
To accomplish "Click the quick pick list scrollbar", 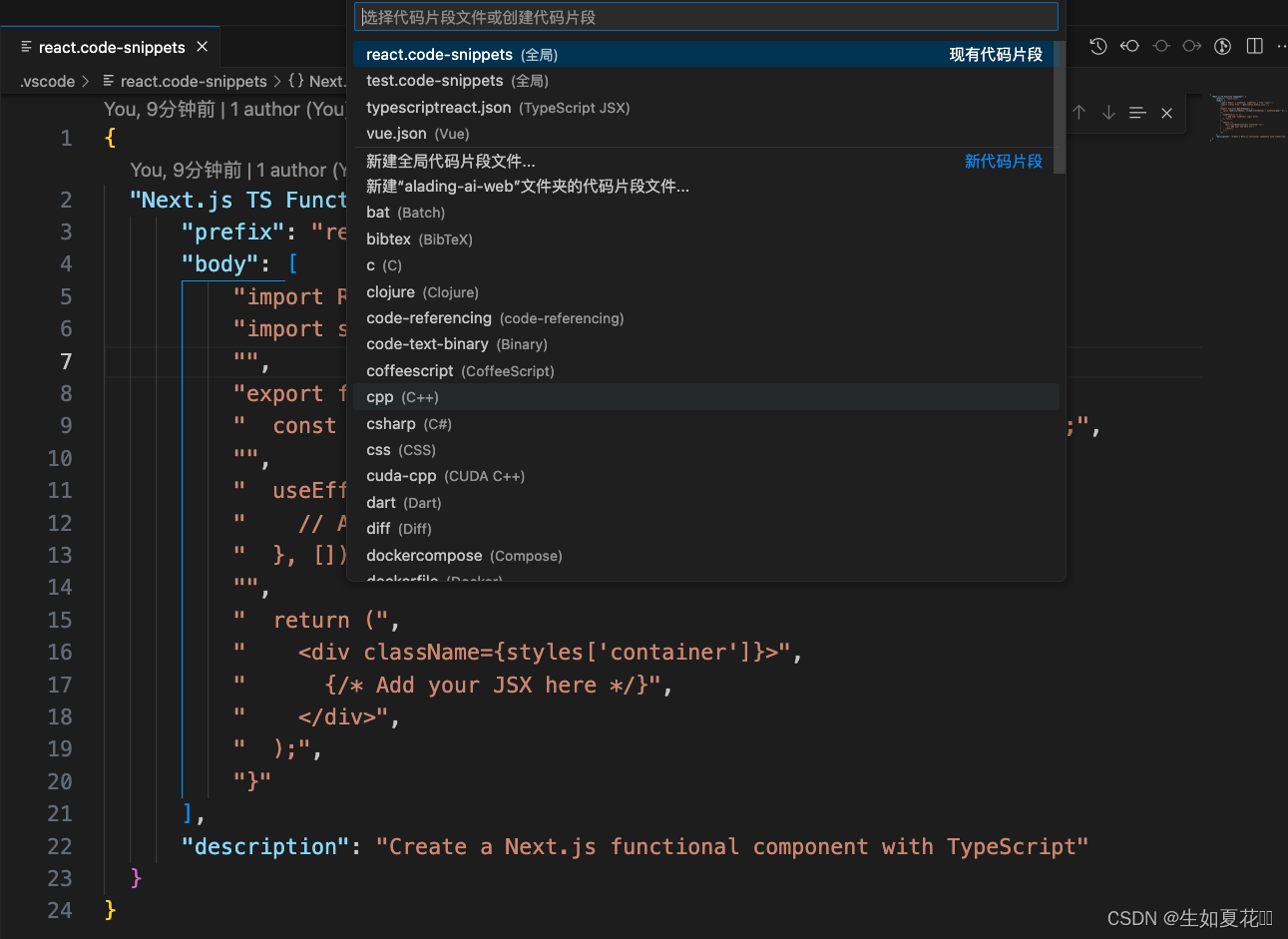I will click(x=1060, y=108).
